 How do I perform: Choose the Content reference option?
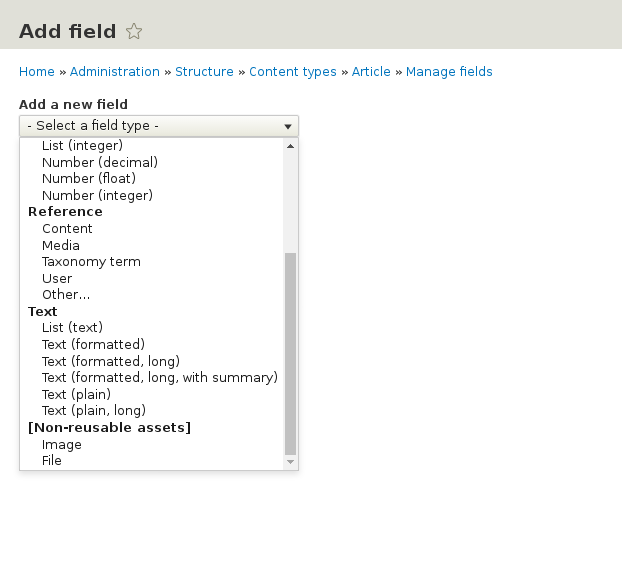click(67, 229)
